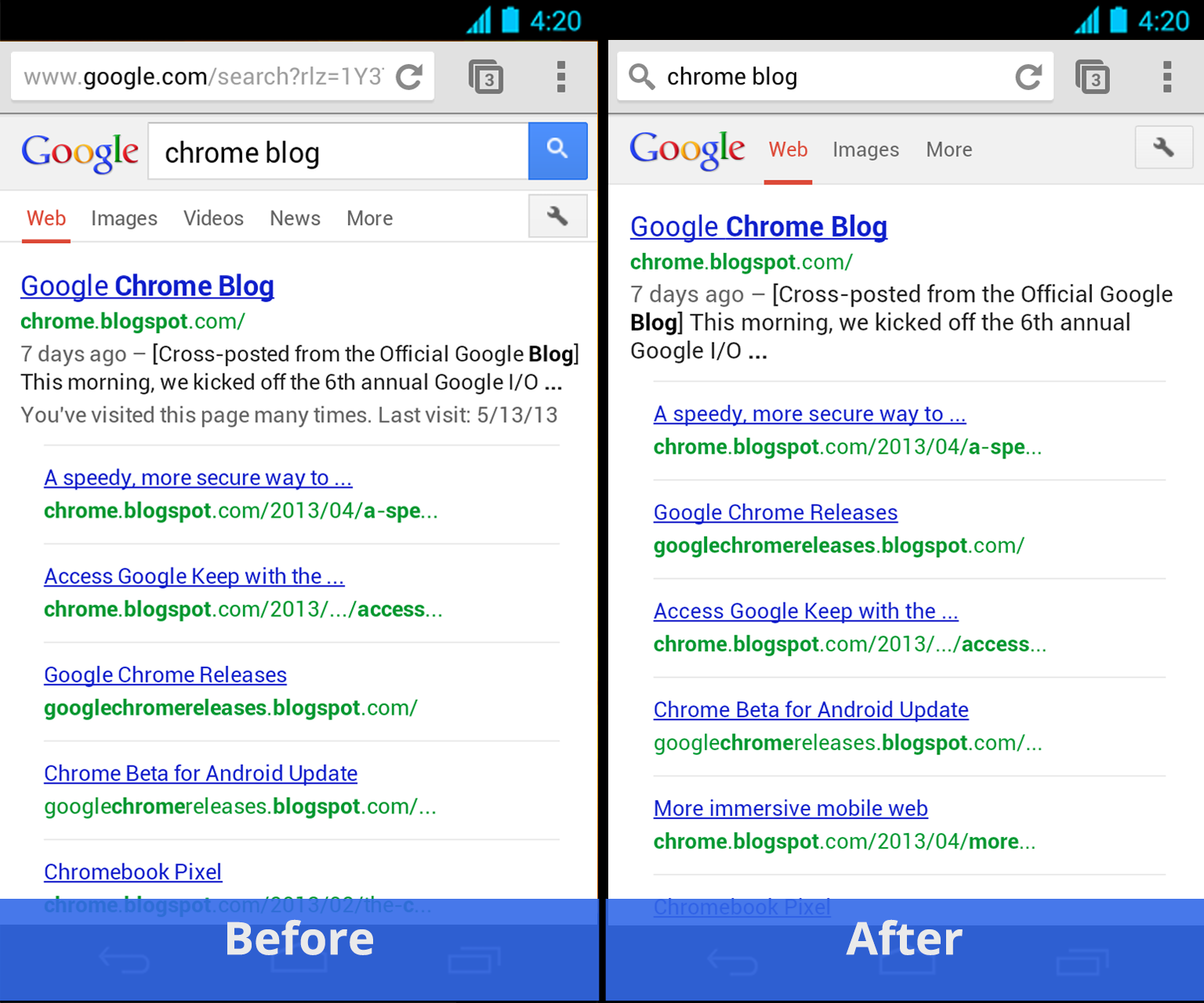Reload page in the After browser
Image resolution: width=1204 pixels, height=1003 pixels.
(1028, 77)
